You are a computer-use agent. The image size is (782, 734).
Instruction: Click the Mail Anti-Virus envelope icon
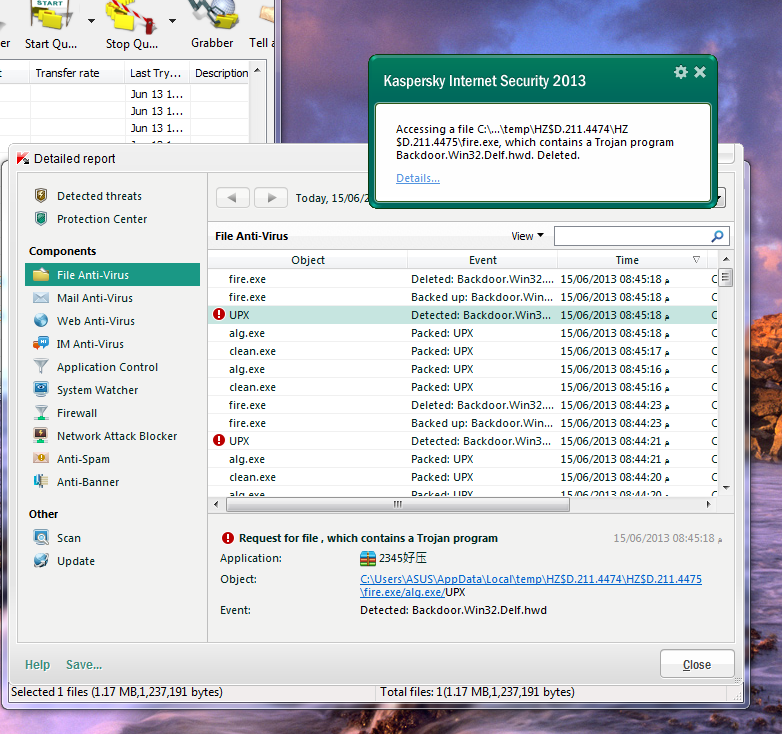[41, 298]
